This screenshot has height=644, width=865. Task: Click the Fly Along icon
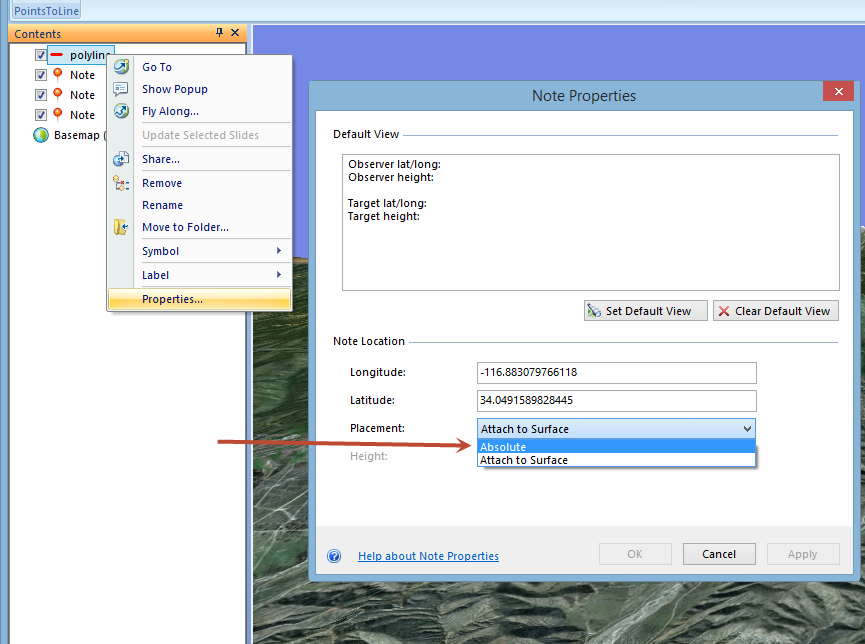121,111
